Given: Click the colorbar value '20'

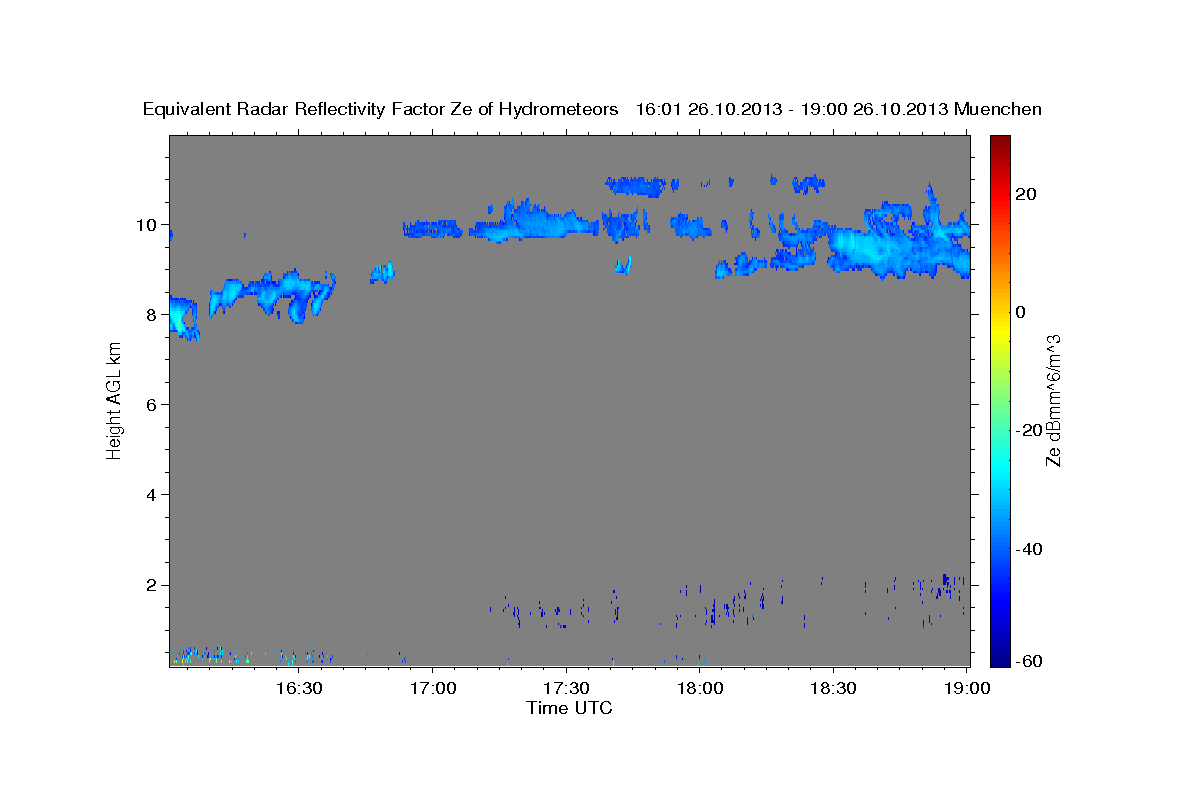Looking at the screenshot, I should tap(1026, 194).
